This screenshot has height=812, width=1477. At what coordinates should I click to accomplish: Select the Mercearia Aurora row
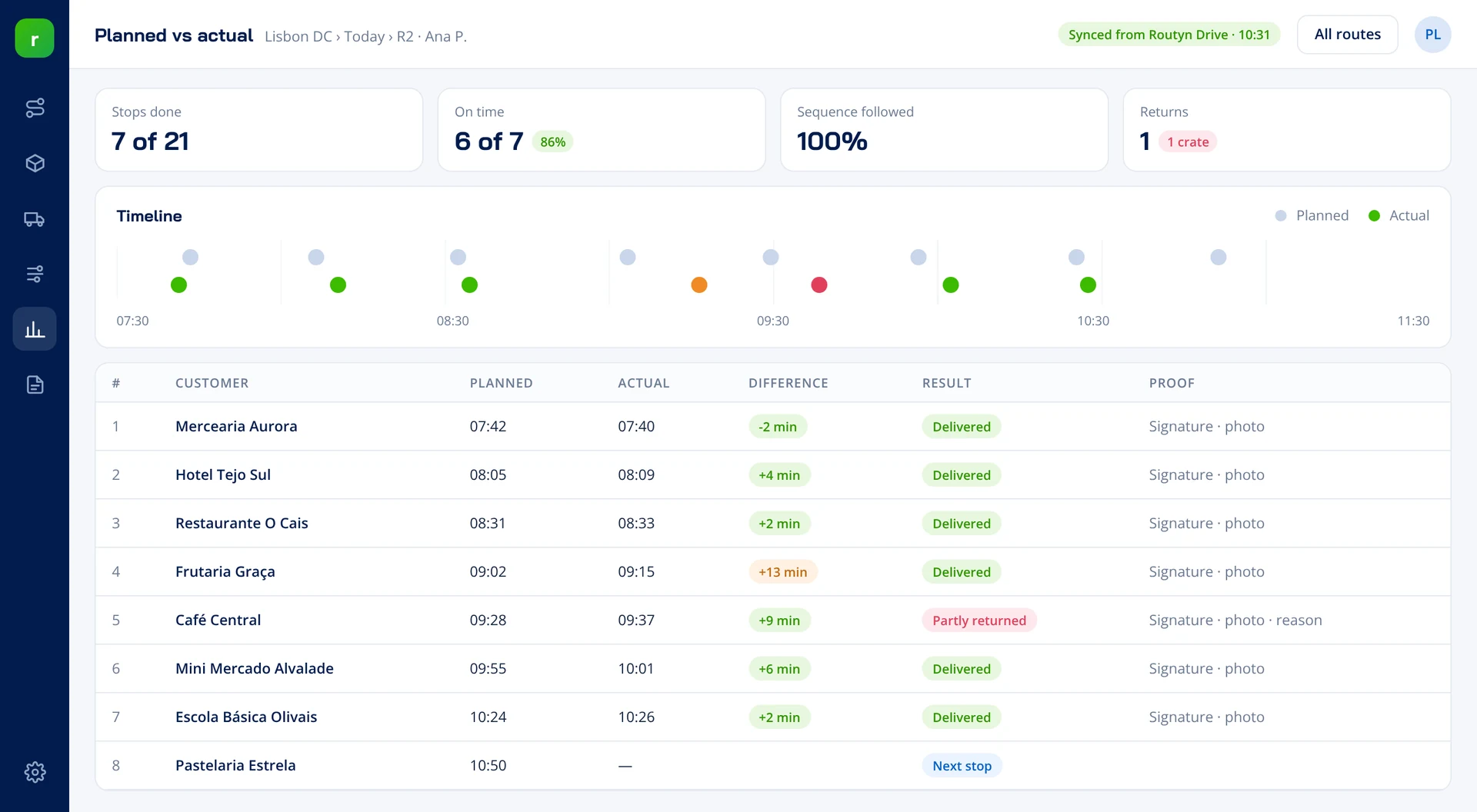click(772, 426)
